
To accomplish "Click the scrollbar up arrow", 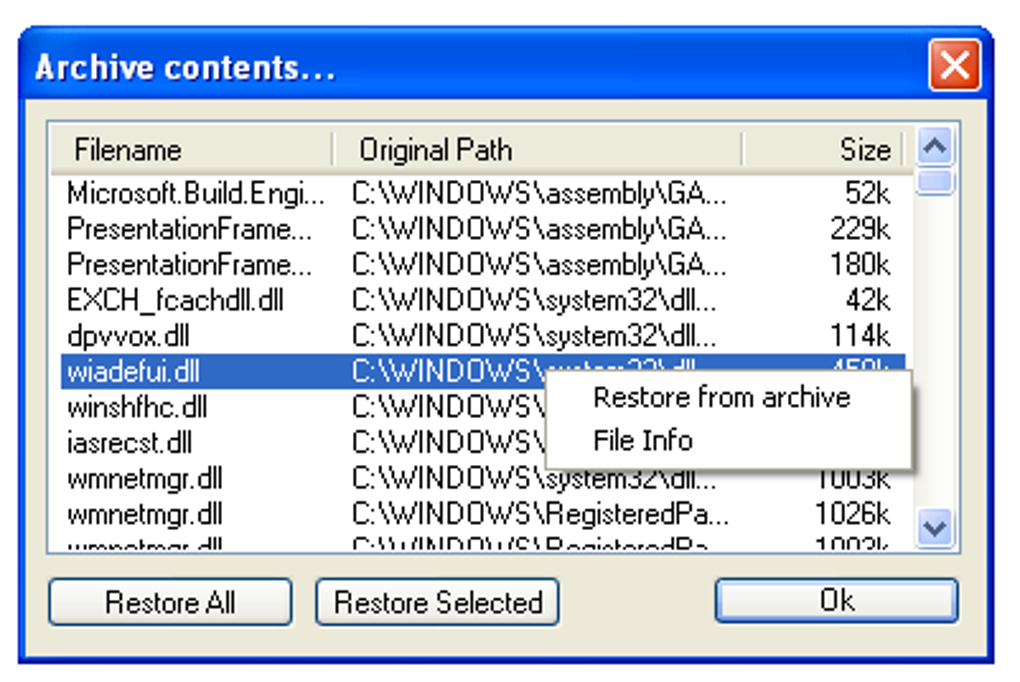I will point(935,149).
